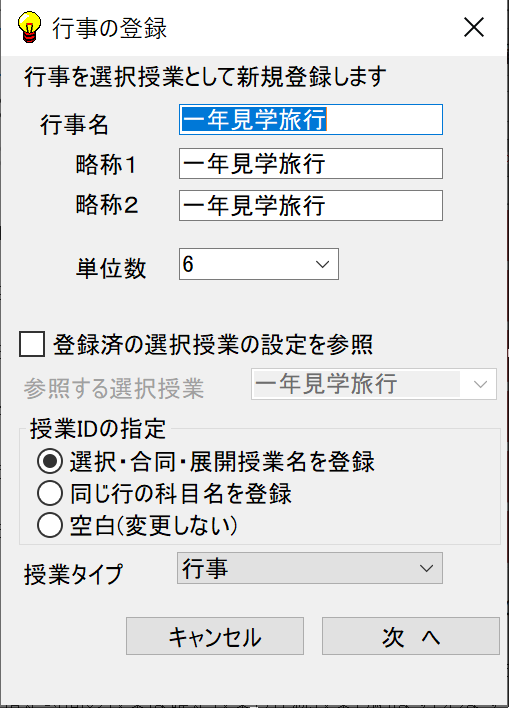This screenshot has height=708, width=509.
Task: Click the 授業タイプ label
Action: click(x=74, y=575)
